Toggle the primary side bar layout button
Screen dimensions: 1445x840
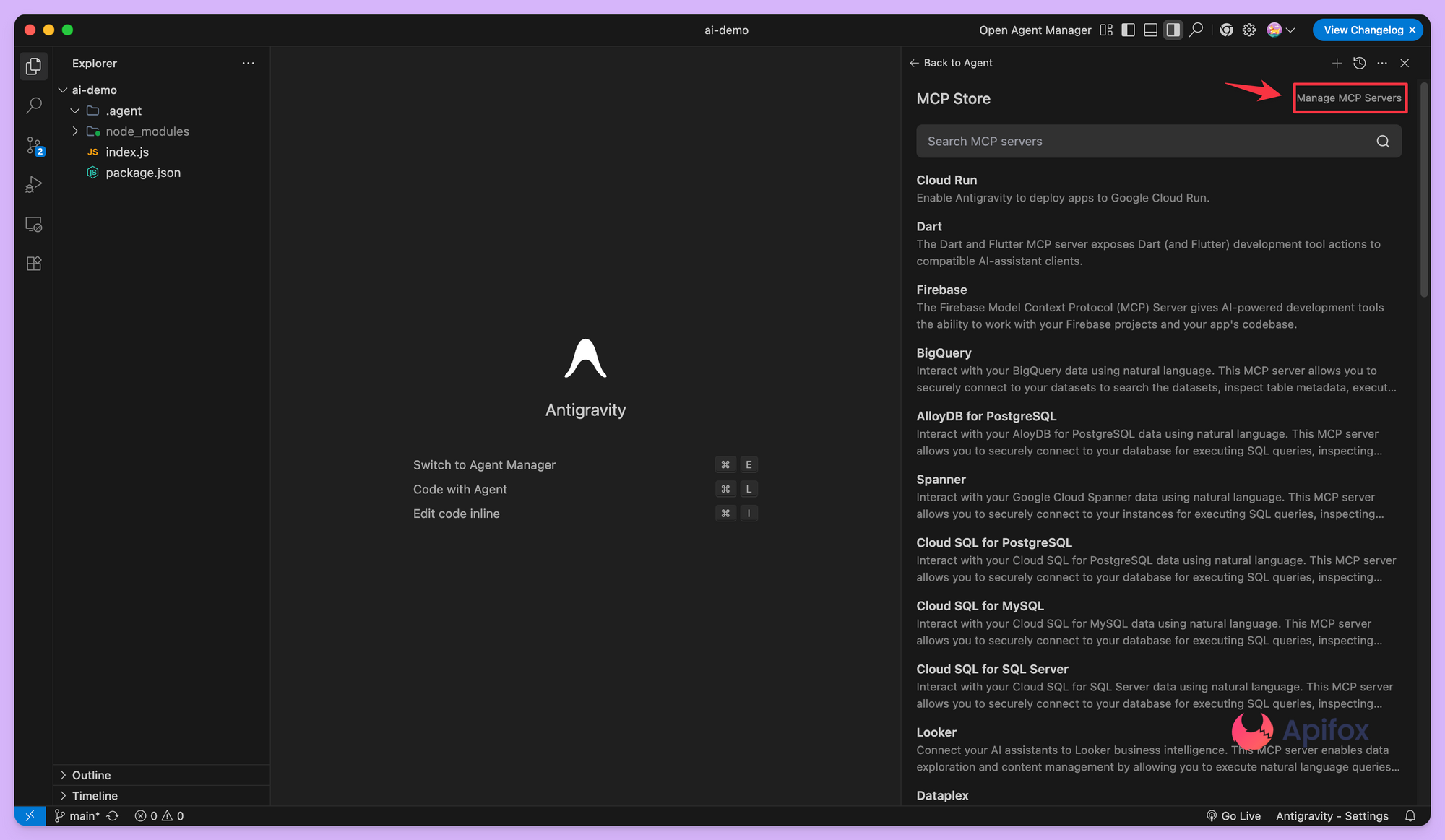pyautogui.click(x=1128, y=30)
